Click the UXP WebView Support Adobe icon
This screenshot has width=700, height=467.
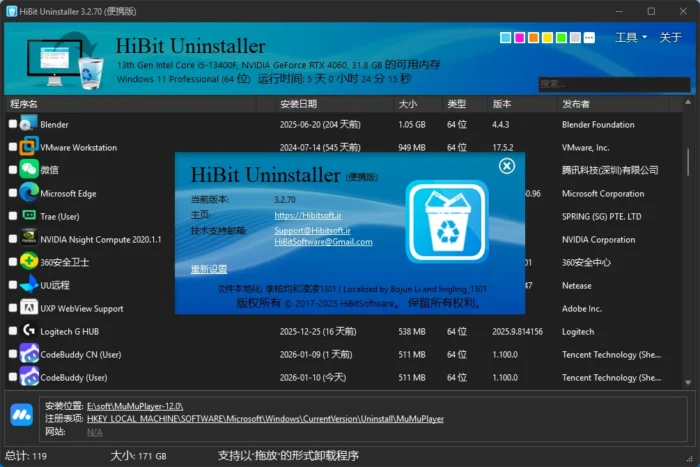coord(29,308)
